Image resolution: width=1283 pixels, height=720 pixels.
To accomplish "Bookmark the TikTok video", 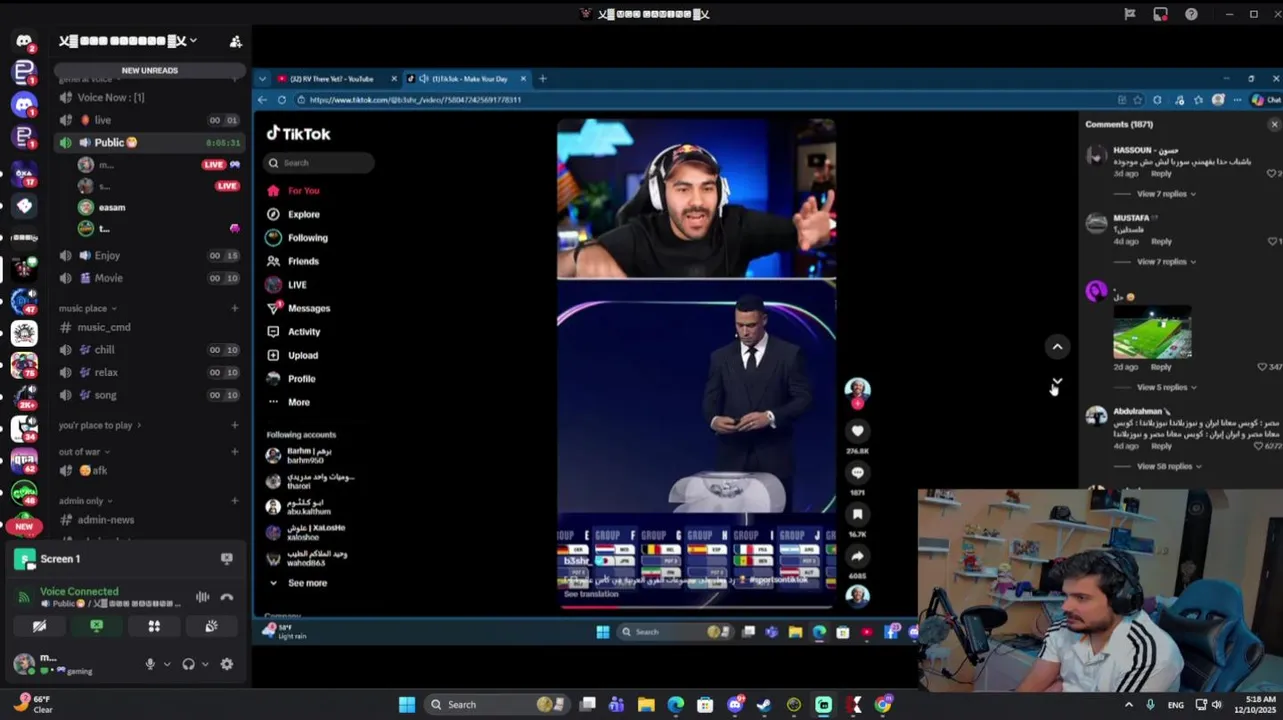I will 857,514.
